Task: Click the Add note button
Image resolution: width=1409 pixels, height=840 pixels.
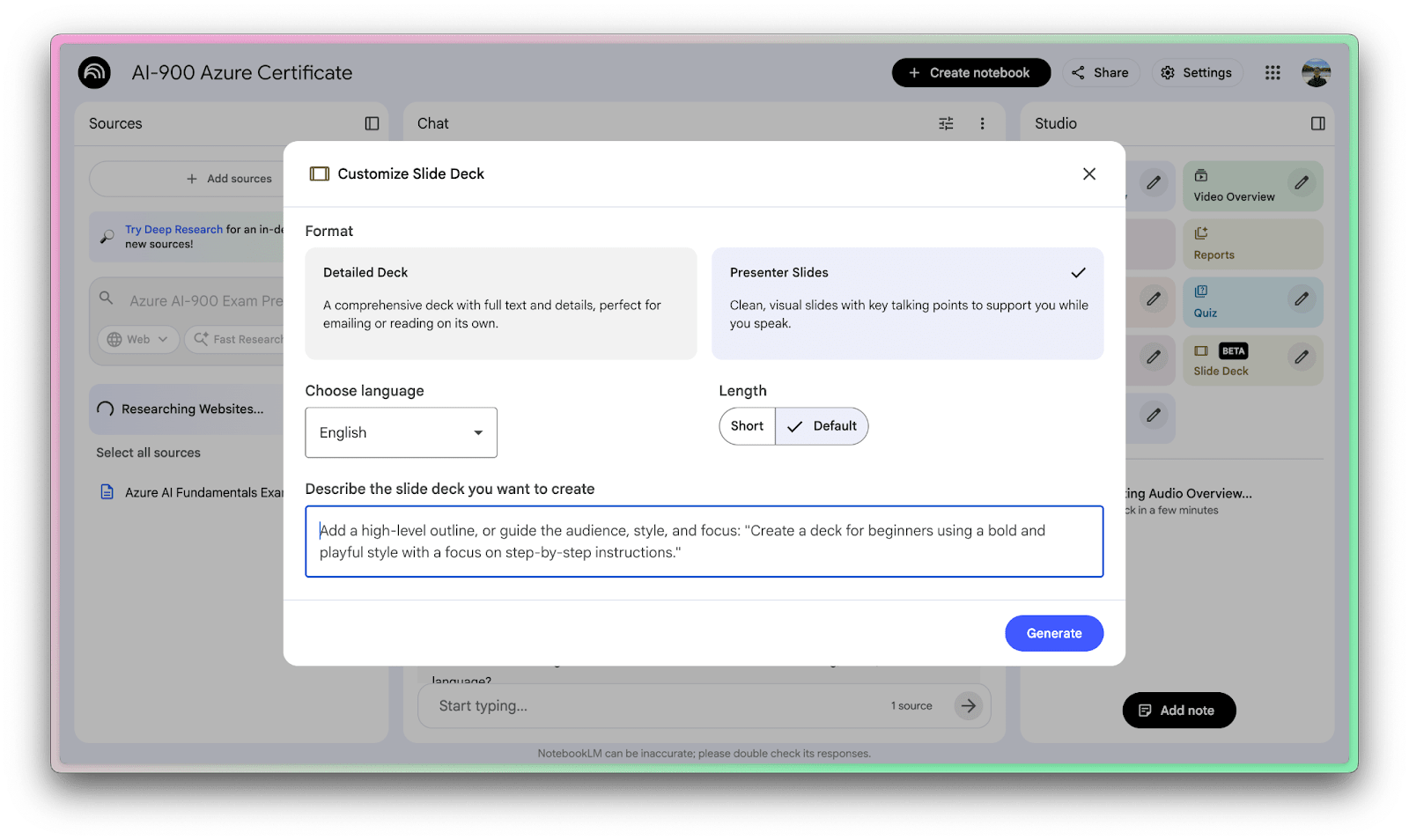Action: [1178, 711]
